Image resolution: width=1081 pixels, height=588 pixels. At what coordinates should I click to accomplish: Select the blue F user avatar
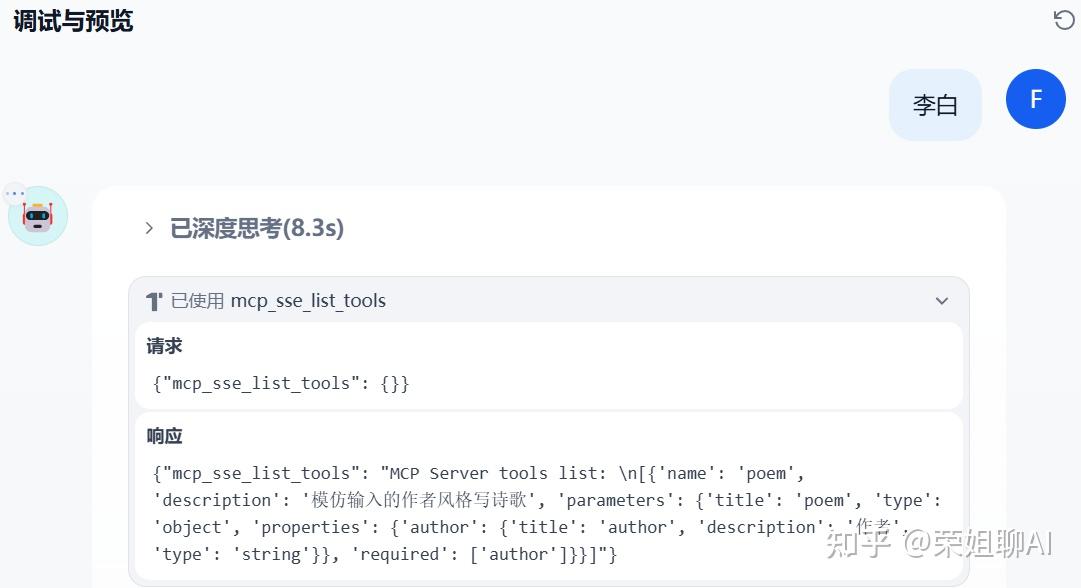click(x=1035, y=99)
